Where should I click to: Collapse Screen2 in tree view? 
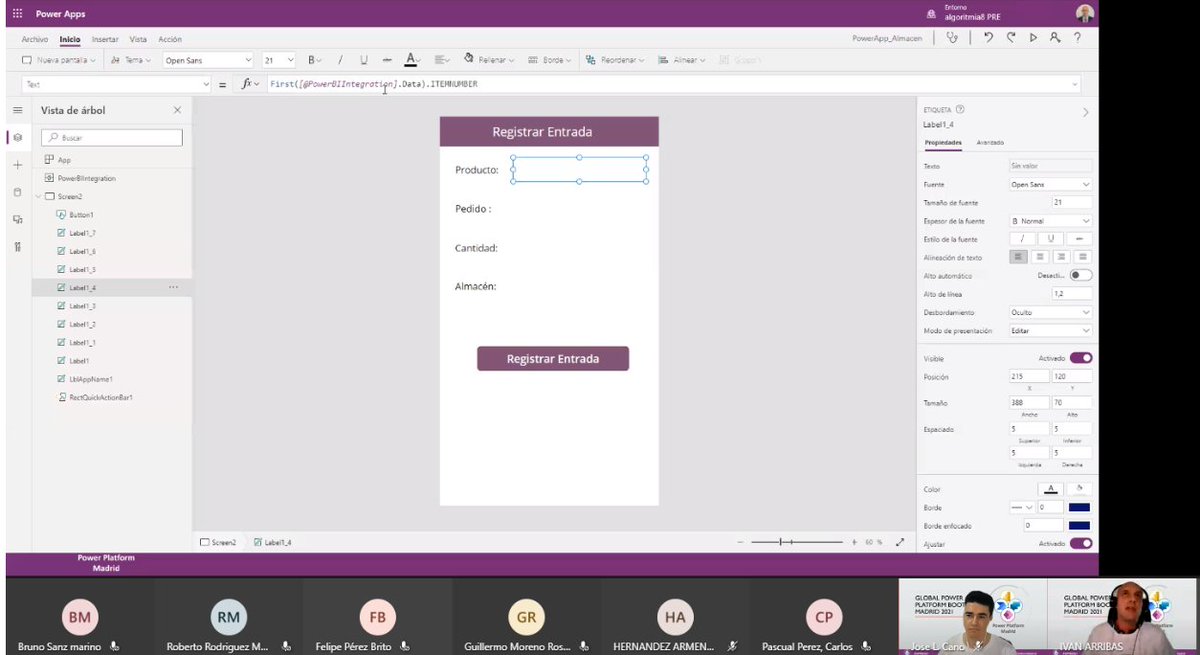click(38, 196)
